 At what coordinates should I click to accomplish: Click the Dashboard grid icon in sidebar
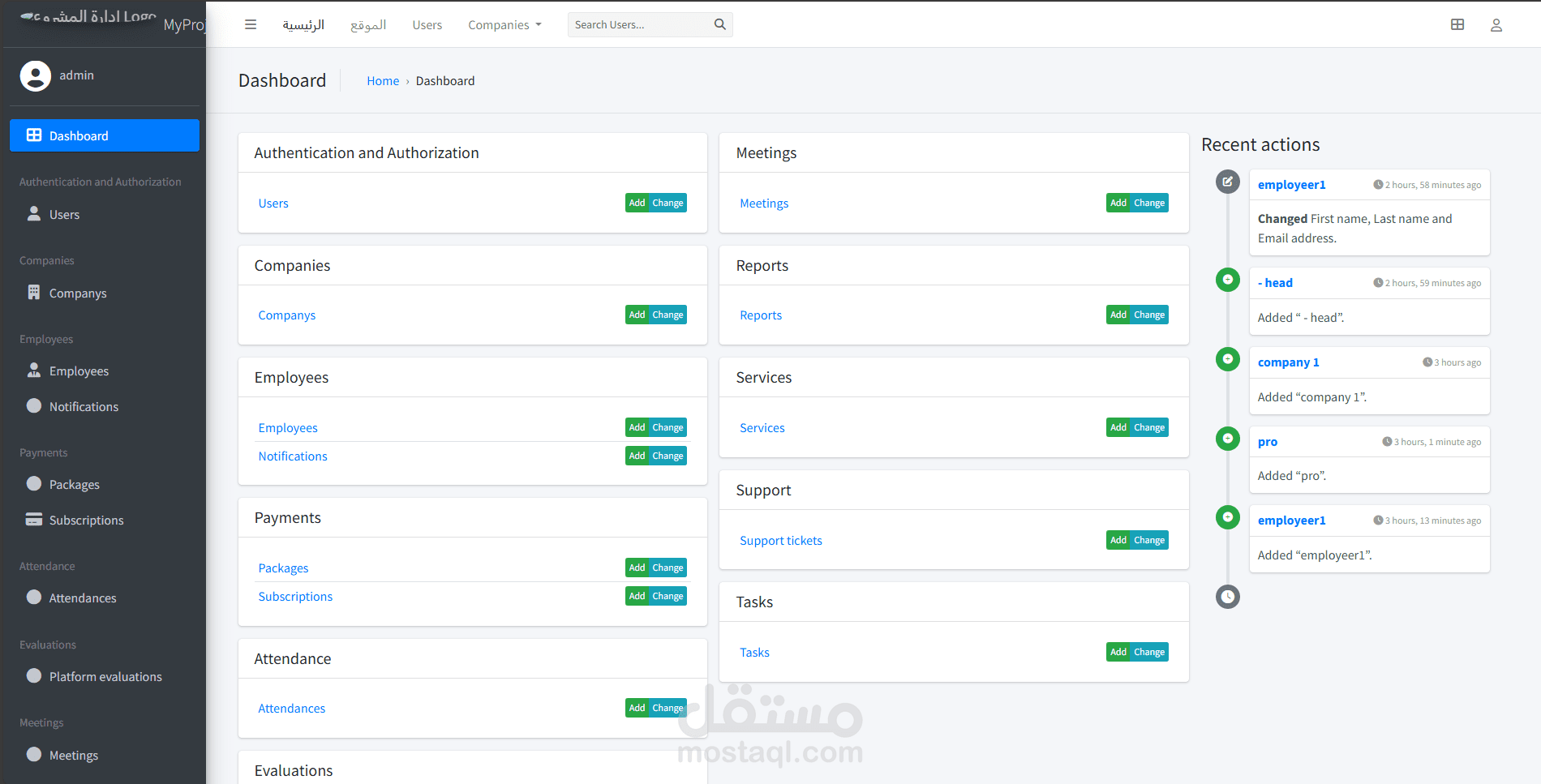(34, 135)
